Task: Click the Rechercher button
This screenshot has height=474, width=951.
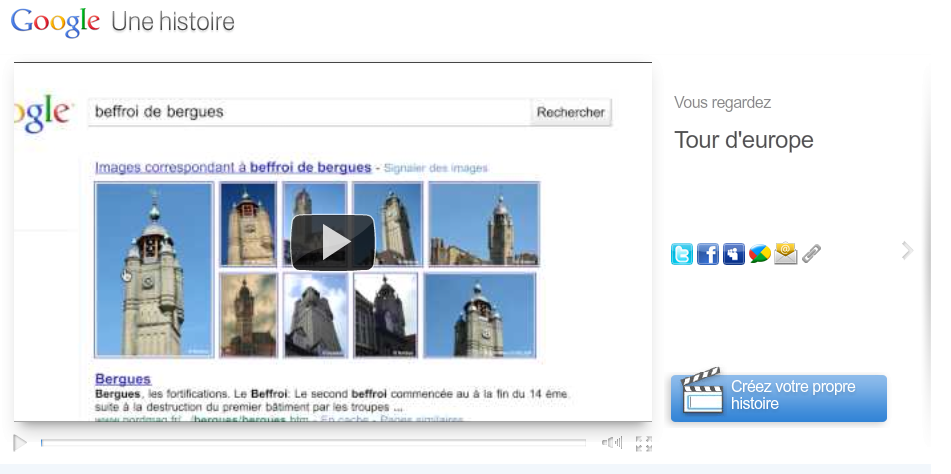Action: 571,112
